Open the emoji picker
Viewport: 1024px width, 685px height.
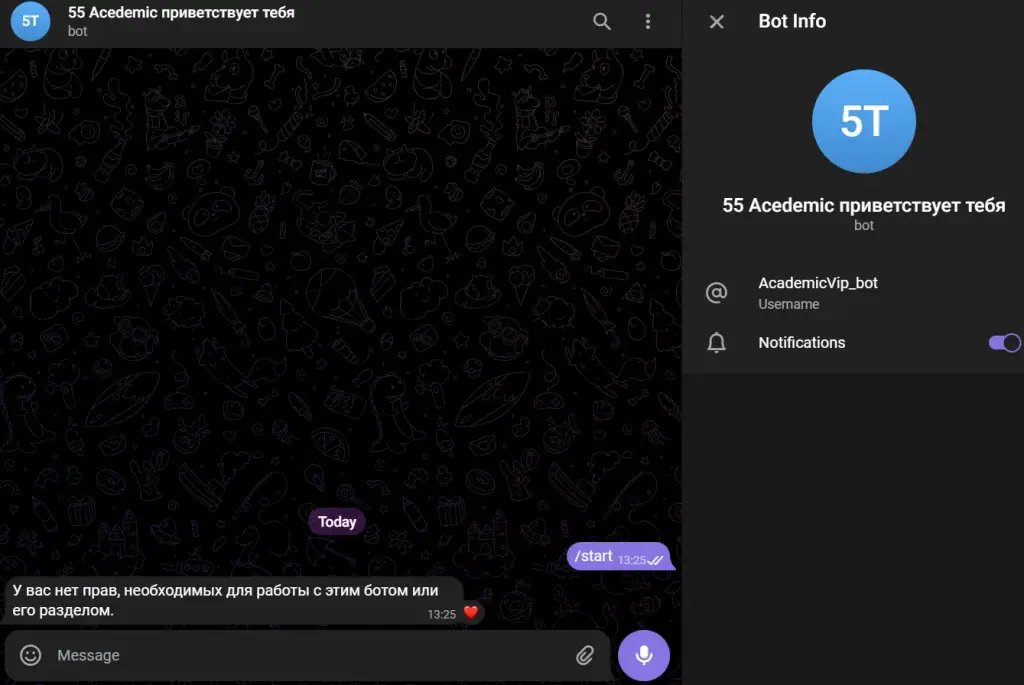click(31, 655)
